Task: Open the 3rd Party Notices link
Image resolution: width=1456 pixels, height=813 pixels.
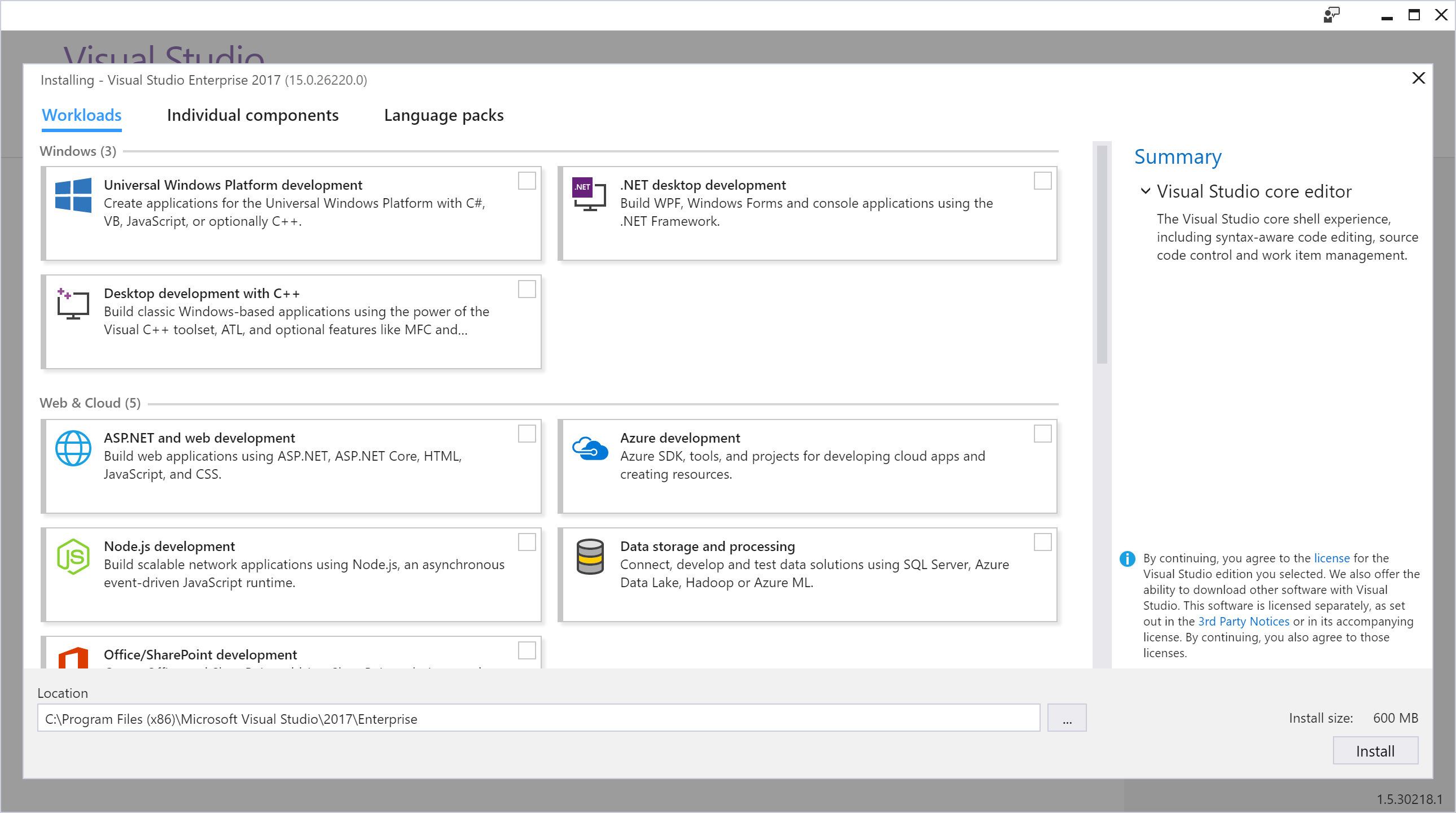Action: pyautogui.click(x=1243, y=622)
